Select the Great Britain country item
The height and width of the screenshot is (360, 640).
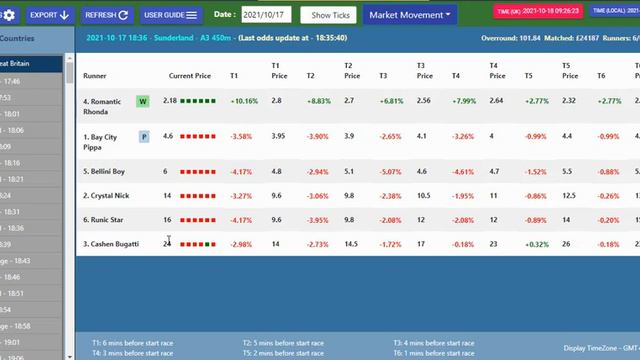click(x=31, y=64)
